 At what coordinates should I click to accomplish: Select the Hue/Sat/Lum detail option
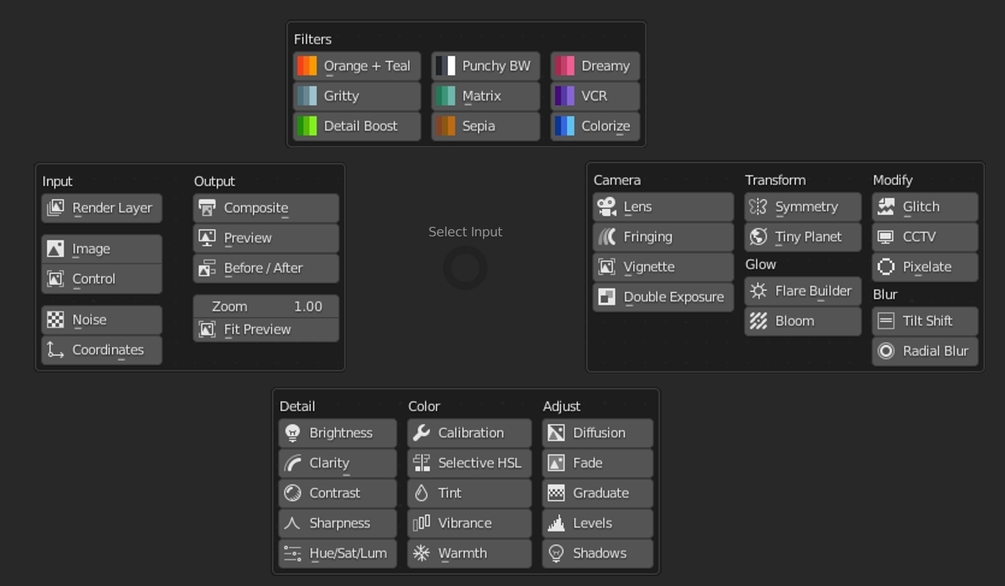[338, 553]
